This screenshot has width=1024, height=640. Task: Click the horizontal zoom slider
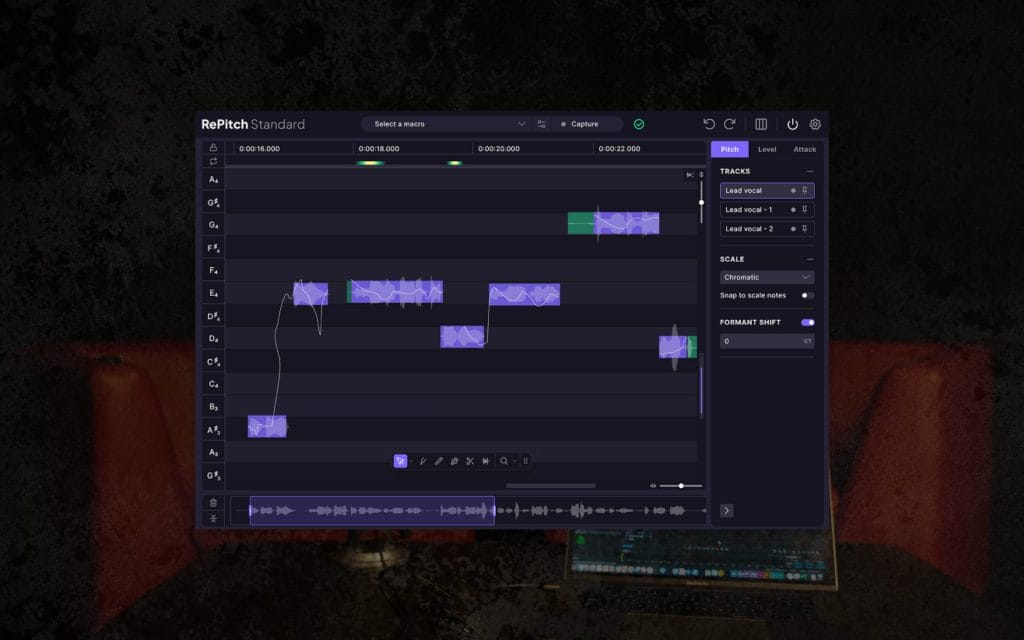pos(680,486)
